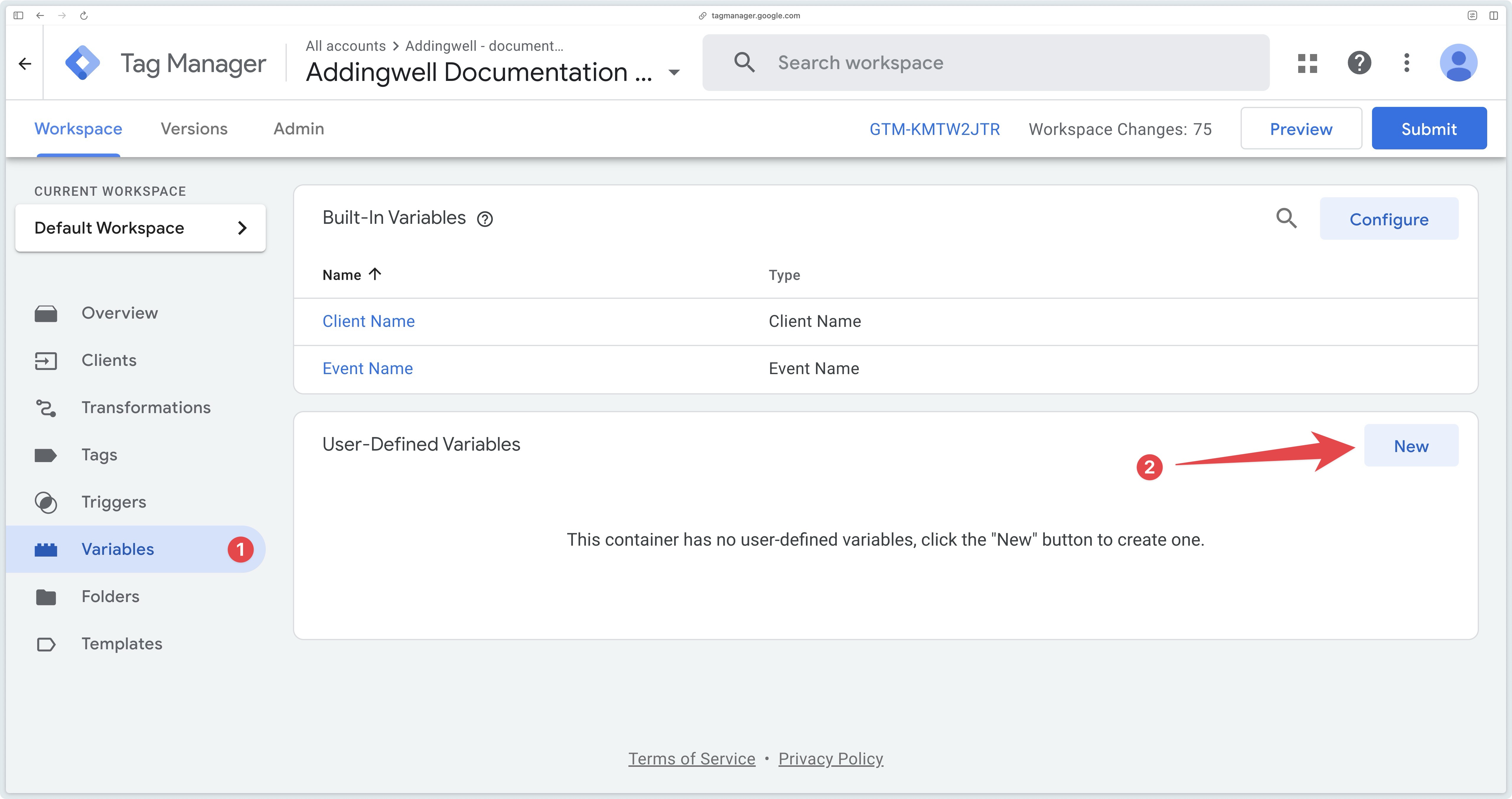
Task: Click the Triggers sidebar icon
Action: [x=46, y=503]
